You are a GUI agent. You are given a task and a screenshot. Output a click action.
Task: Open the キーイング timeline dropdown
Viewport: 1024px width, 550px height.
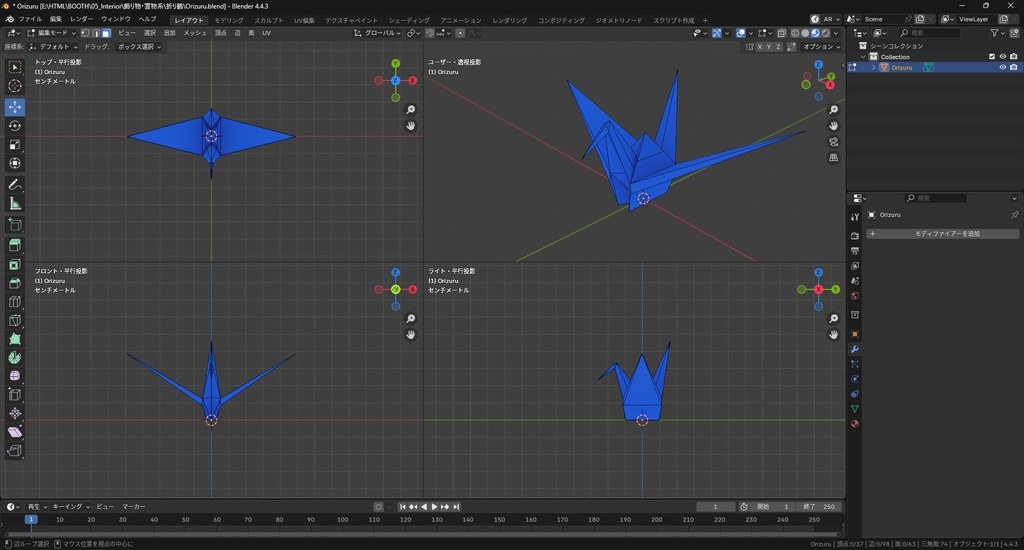coord(71,507)
